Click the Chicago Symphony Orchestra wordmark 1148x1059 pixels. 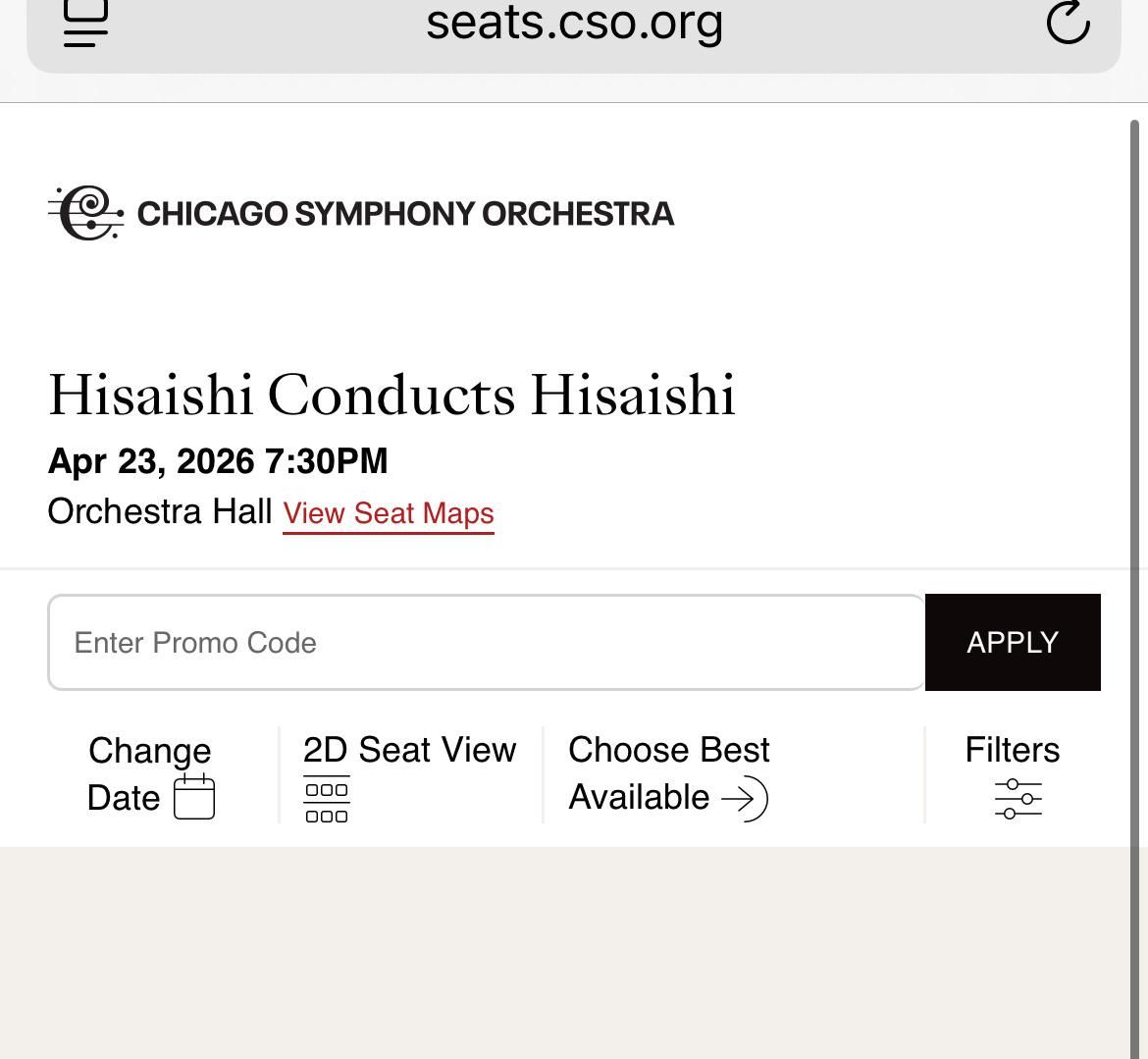[405, 214]
